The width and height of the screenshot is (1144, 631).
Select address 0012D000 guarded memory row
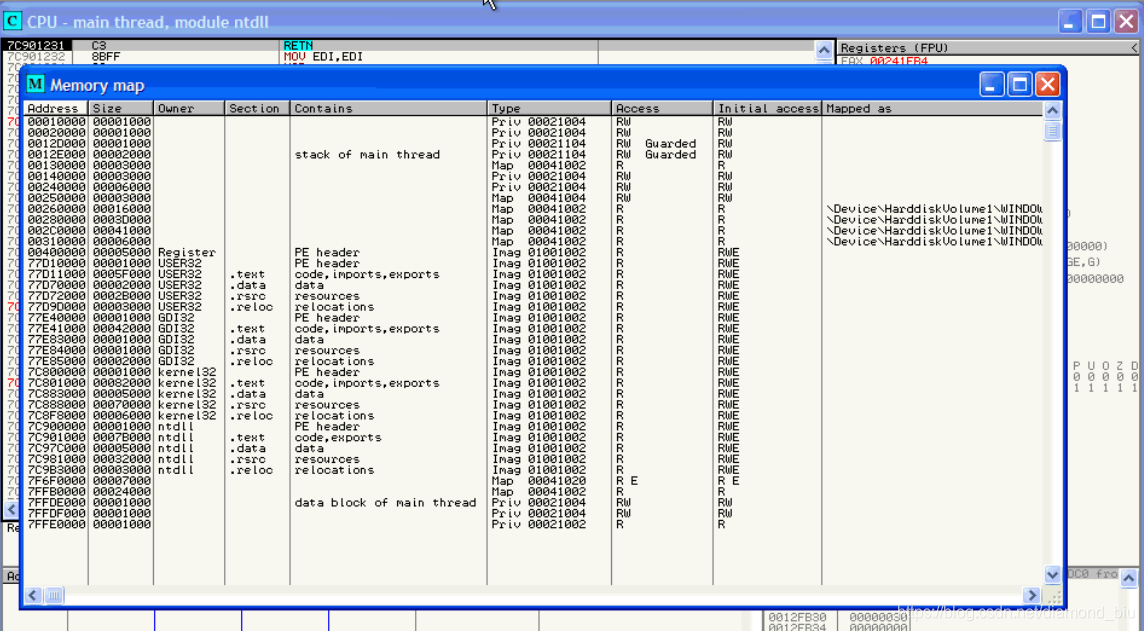(x=534, y=144)
